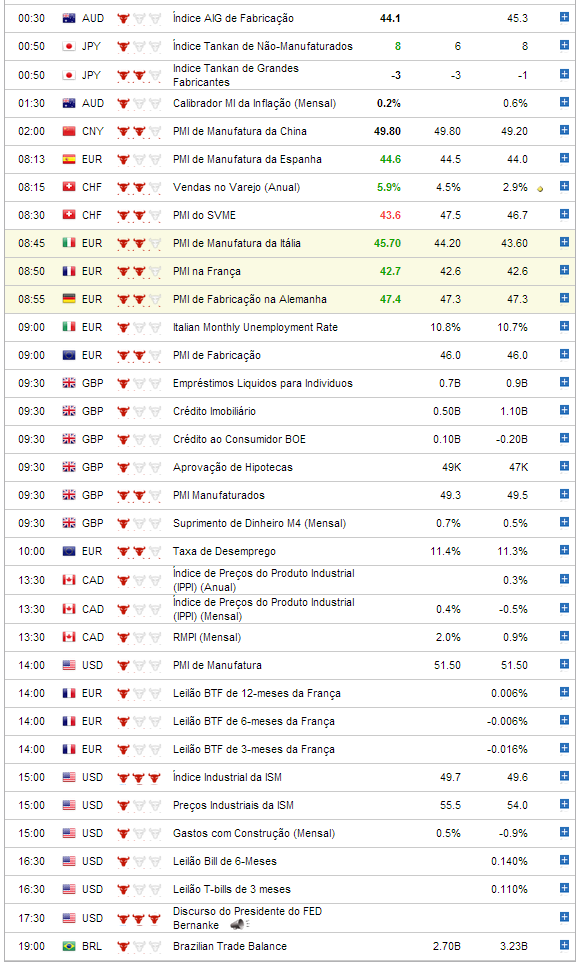Click Australia flag beside Índice AIG de Fabricação
The image size is (579, 966).
69,18
